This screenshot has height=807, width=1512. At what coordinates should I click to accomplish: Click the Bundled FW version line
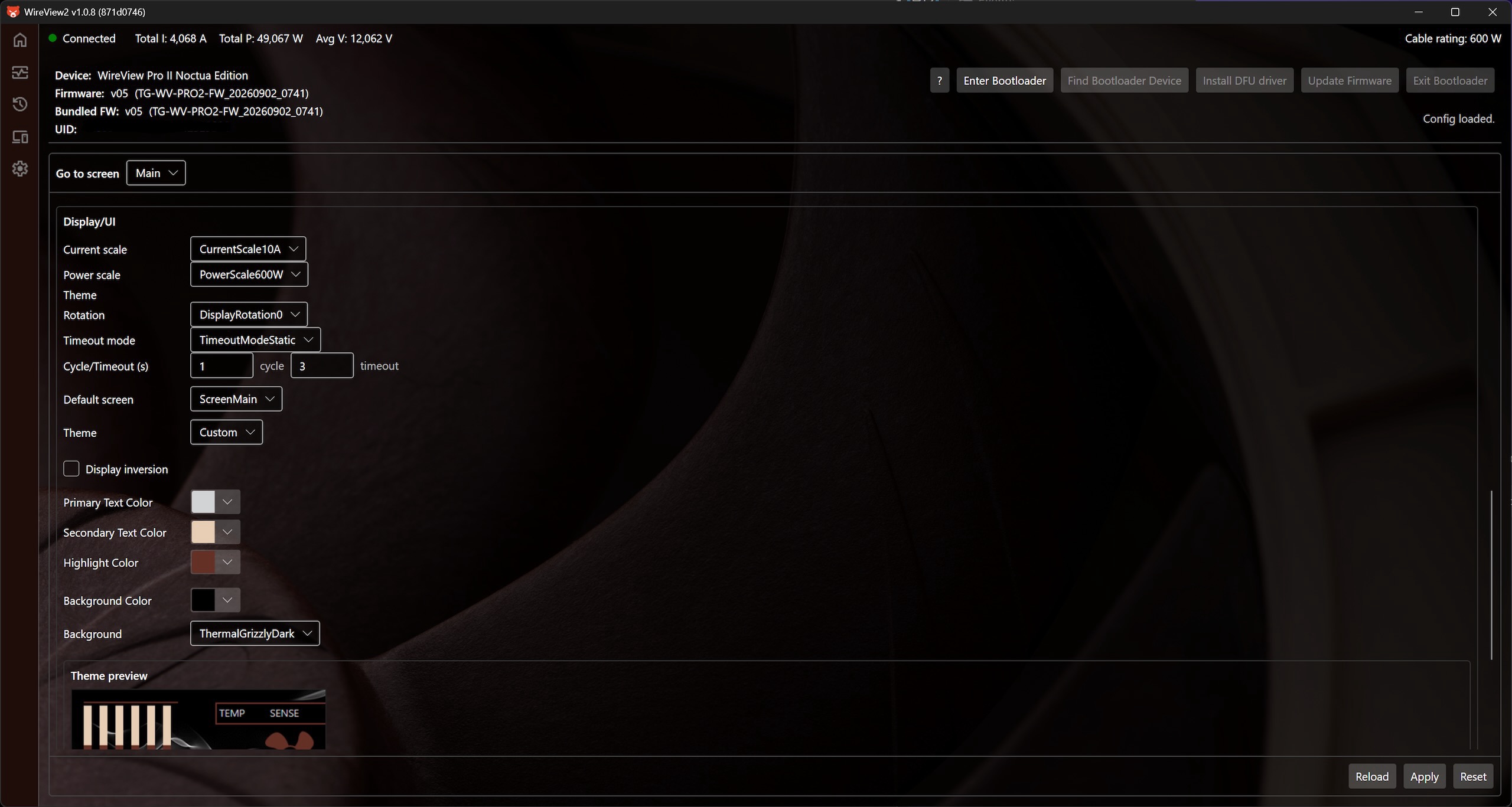189,111
